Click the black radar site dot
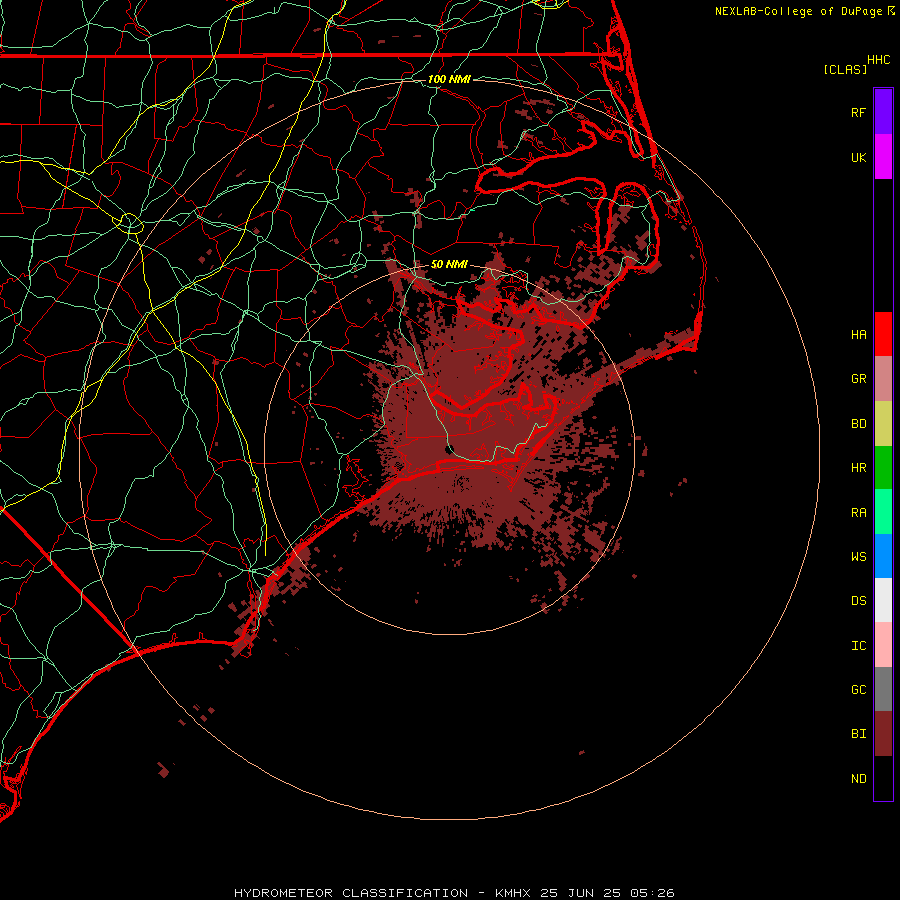Image resolution: width=900 pixels, height=900 pixels. [449, 449]
